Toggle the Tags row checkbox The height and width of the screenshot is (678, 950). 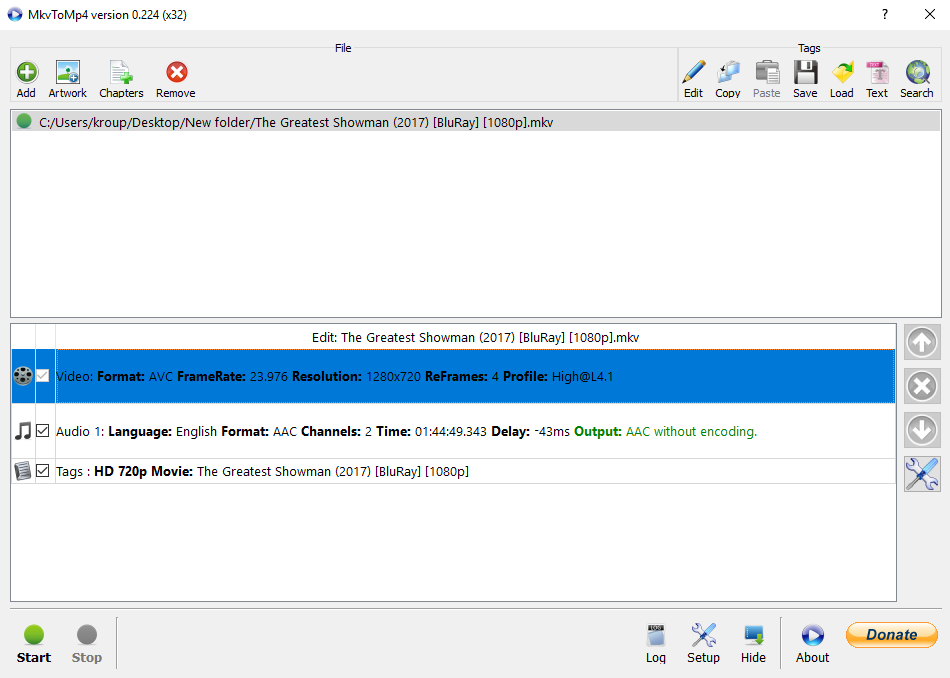(42, 471)
